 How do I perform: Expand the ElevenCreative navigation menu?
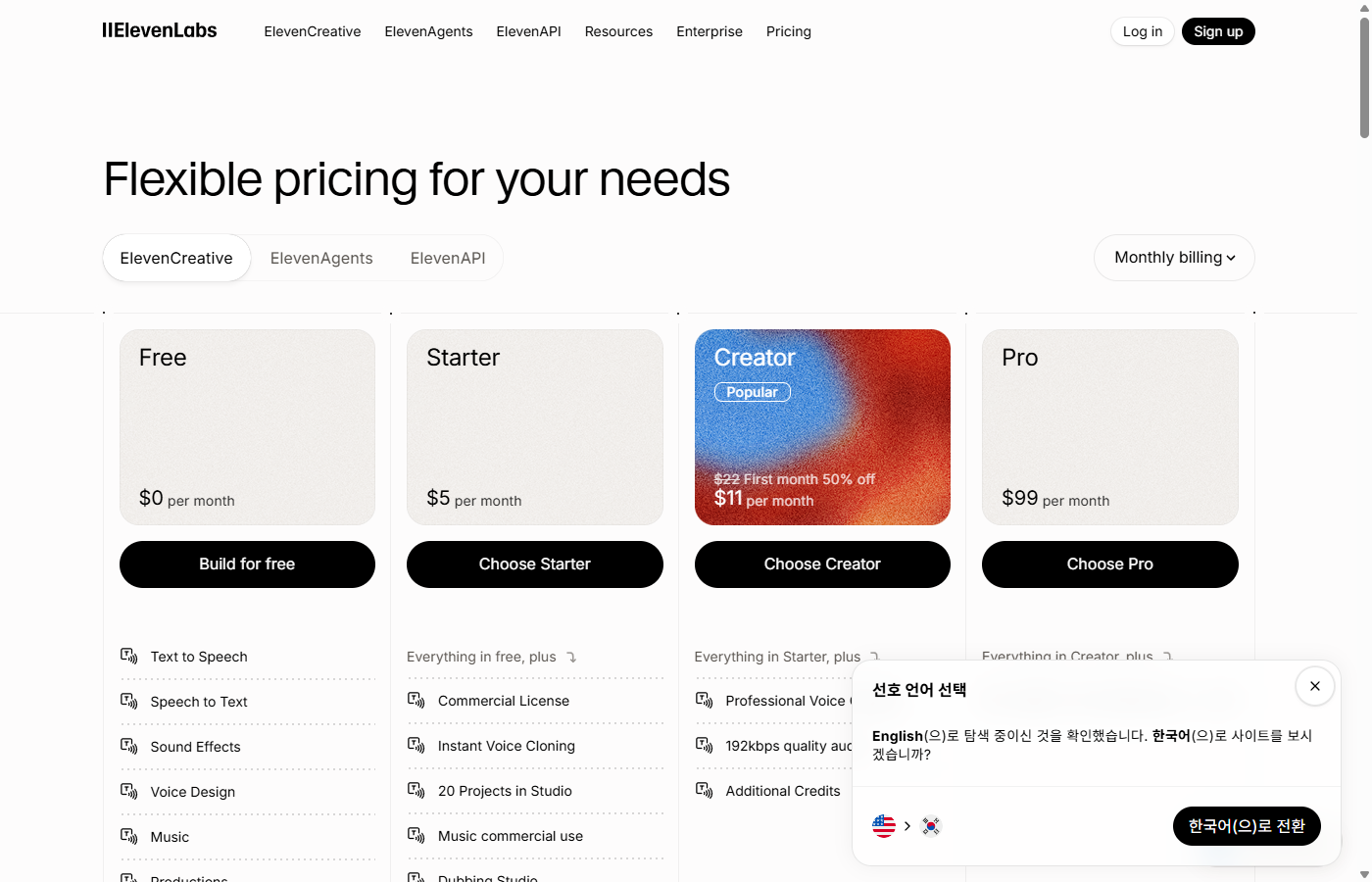[313, 31]
